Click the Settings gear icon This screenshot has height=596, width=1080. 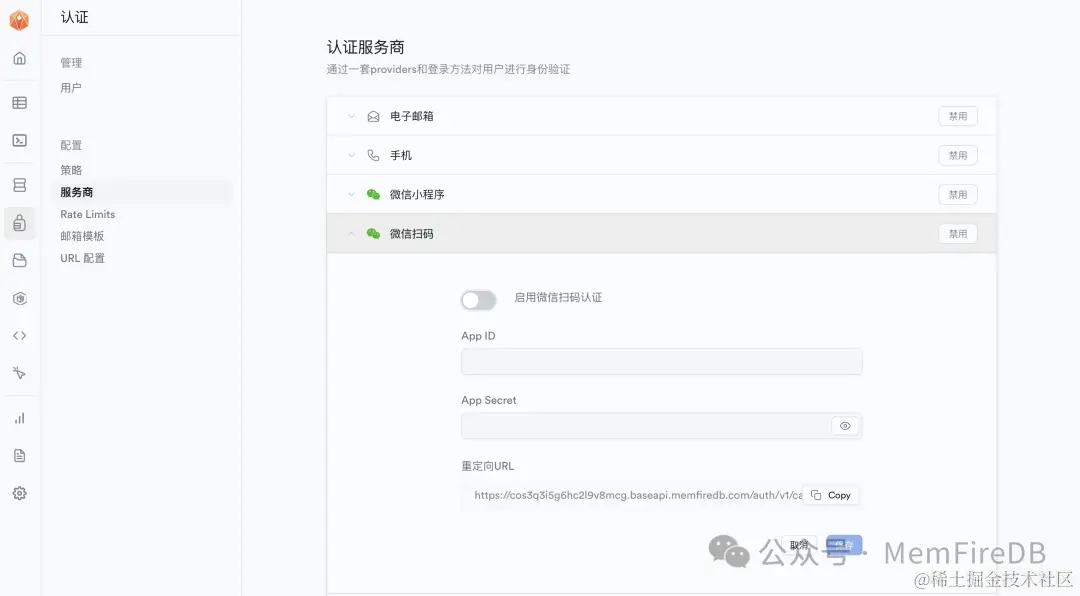(x=19, y=492)
